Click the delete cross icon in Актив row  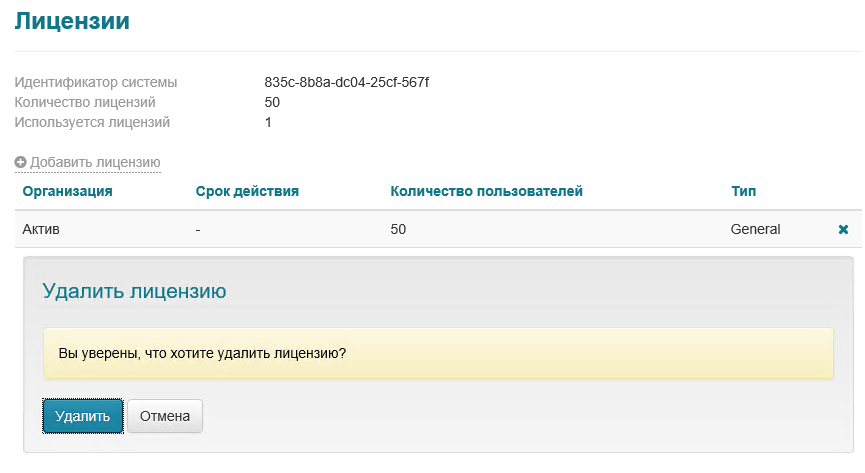pyautogui.click(x=843, y=229)
